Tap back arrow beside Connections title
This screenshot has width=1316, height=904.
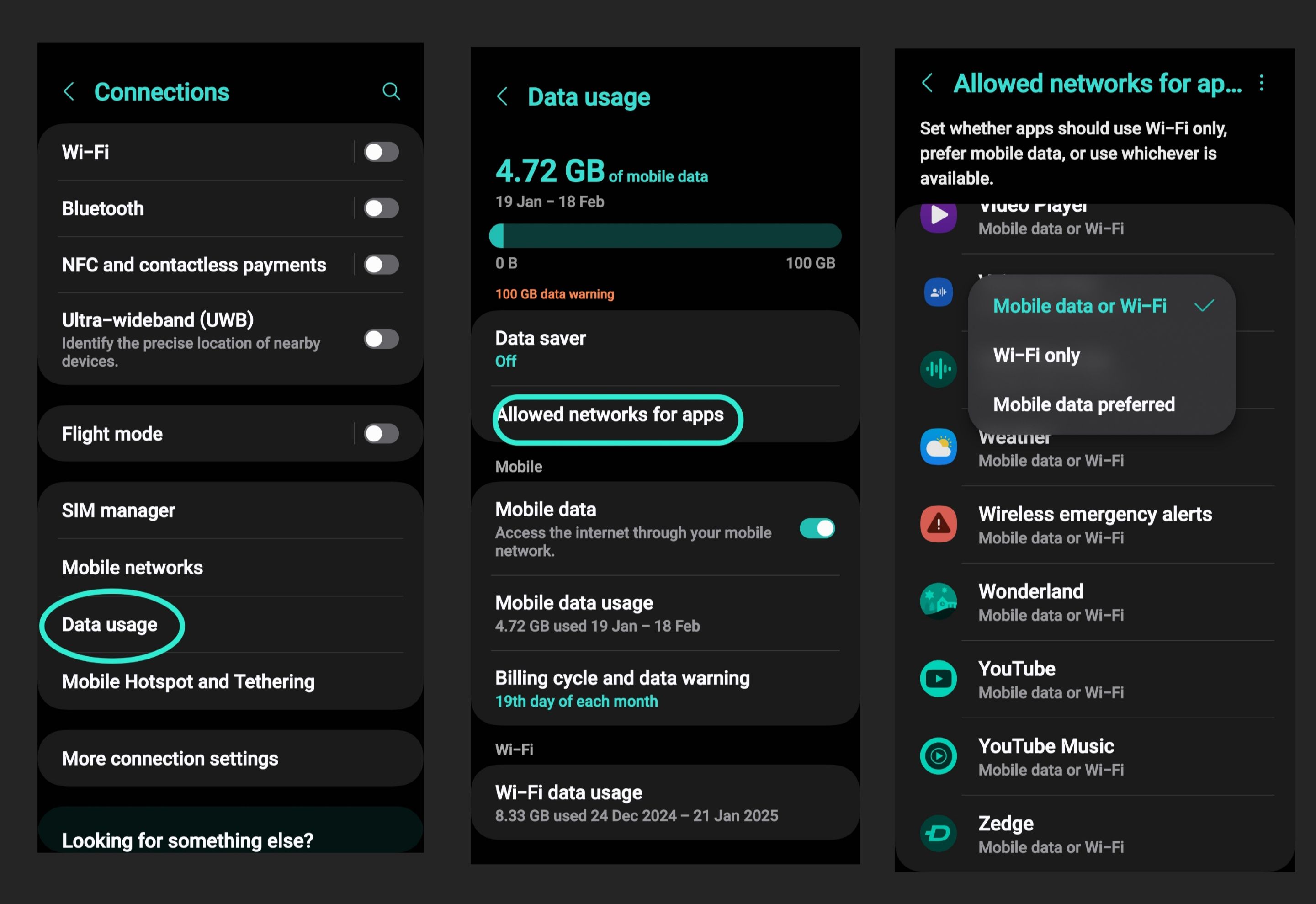(x=69, y=91)
